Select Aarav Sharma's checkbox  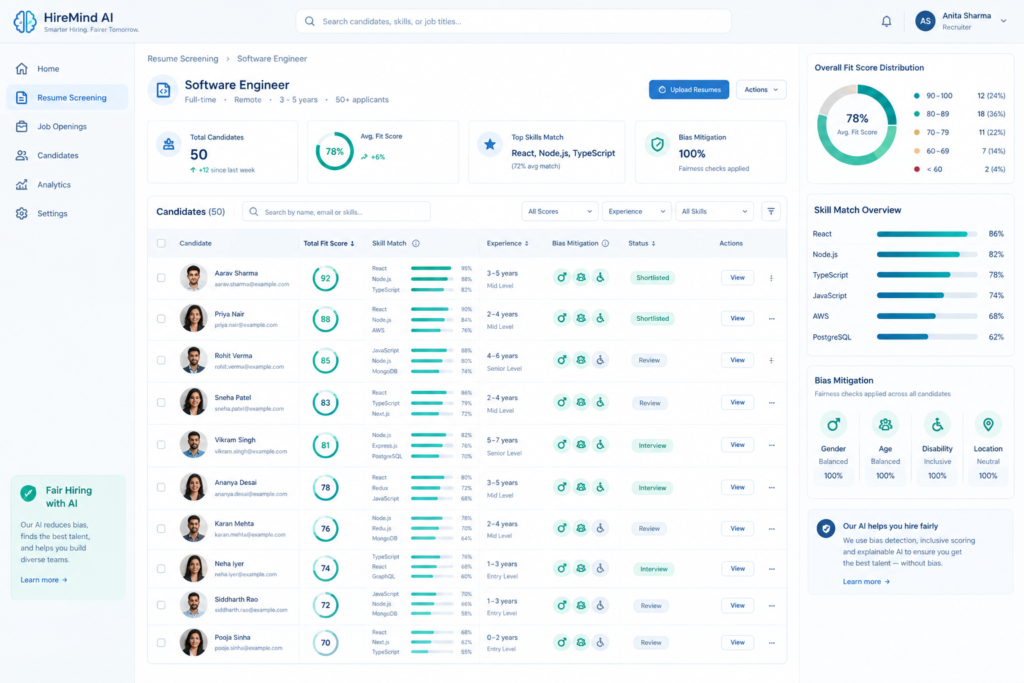click(161, 278)
